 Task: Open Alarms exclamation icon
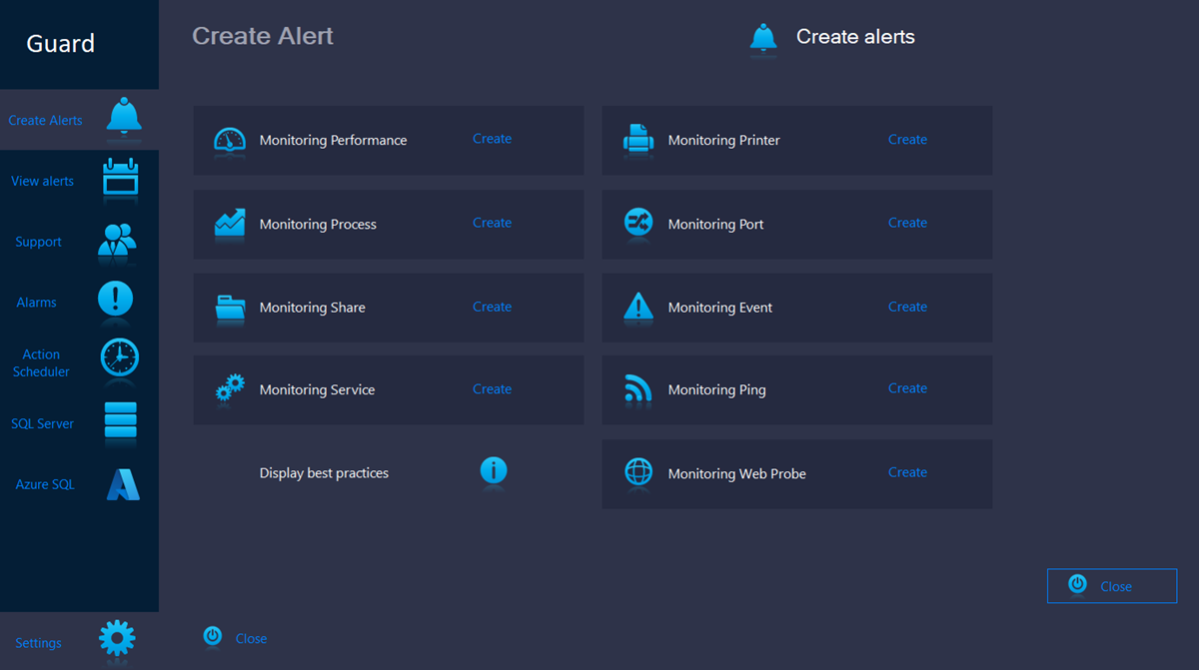[115, 298]
